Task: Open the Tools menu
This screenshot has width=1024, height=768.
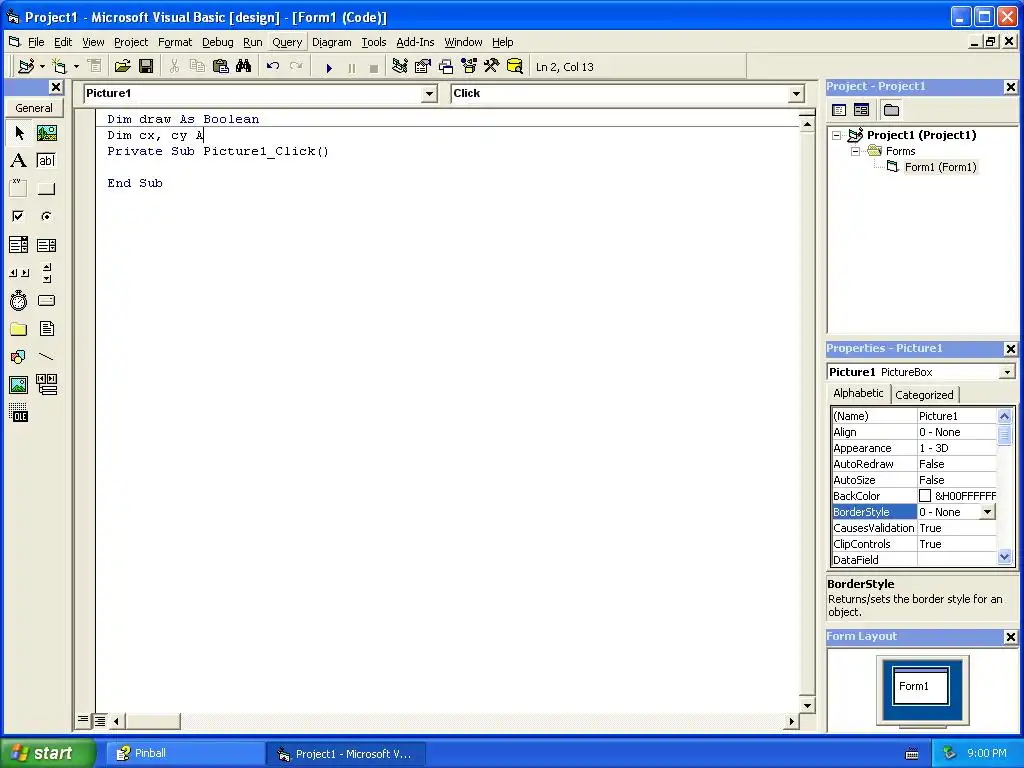Action: coord(374,42)
